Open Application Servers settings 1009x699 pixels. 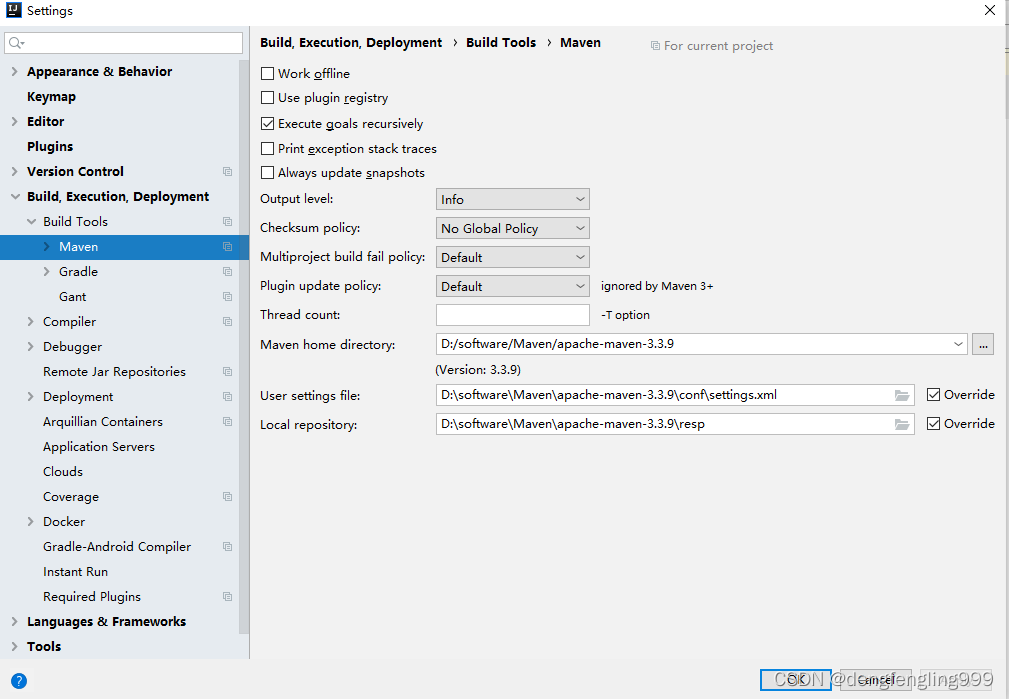point(98,447)
